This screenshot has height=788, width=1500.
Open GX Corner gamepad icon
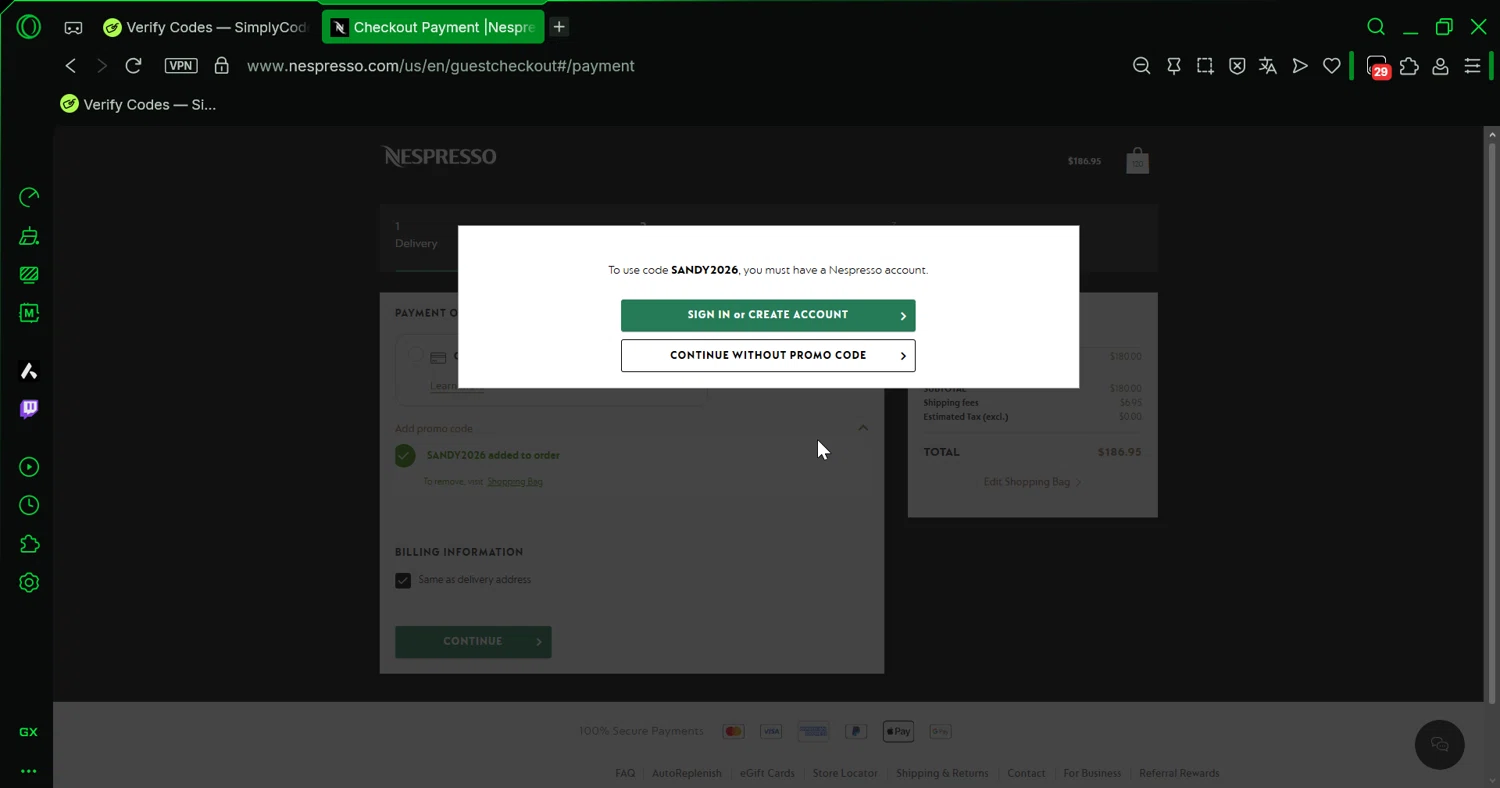click(x=73, y=28)
